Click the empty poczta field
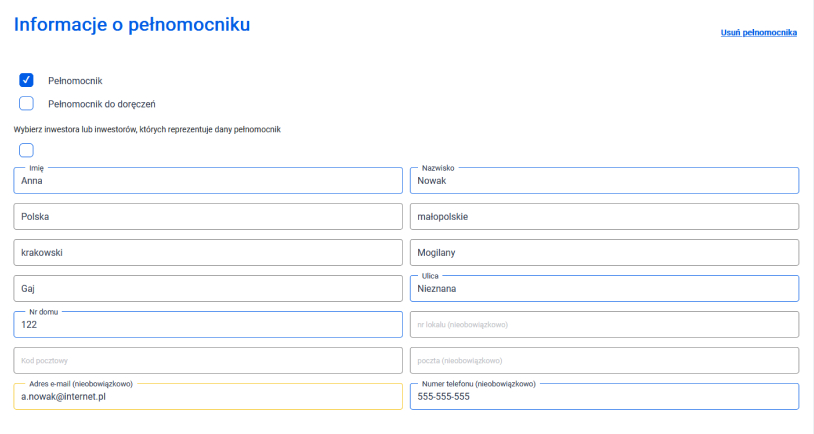The image size is (814, 434). [604, 360]
